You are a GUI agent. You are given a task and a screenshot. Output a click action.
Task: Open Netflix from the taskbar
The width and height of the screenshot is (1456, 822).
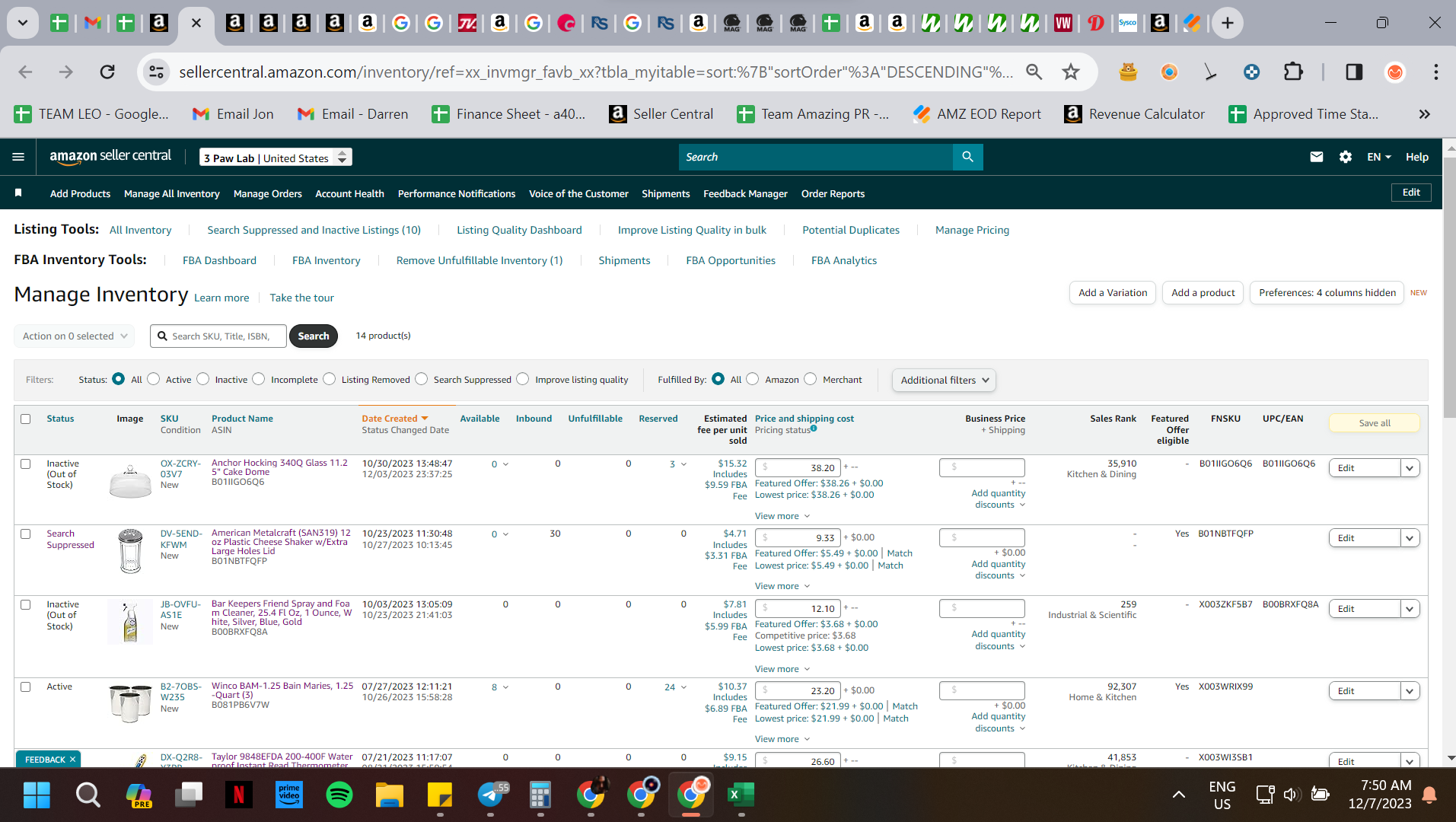(238, 795)
